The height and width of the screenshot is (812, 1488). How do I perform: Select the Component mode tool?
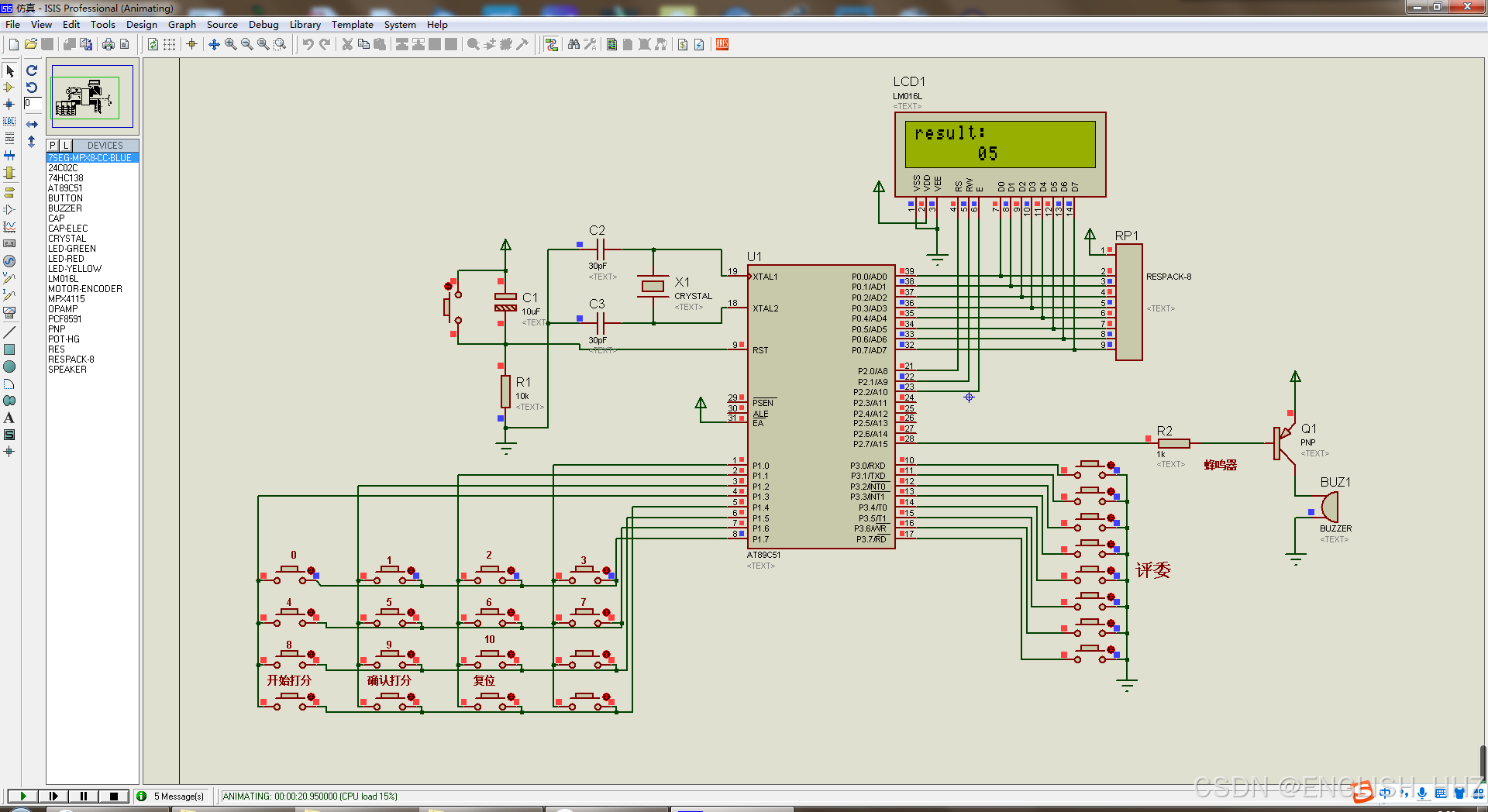9,88
